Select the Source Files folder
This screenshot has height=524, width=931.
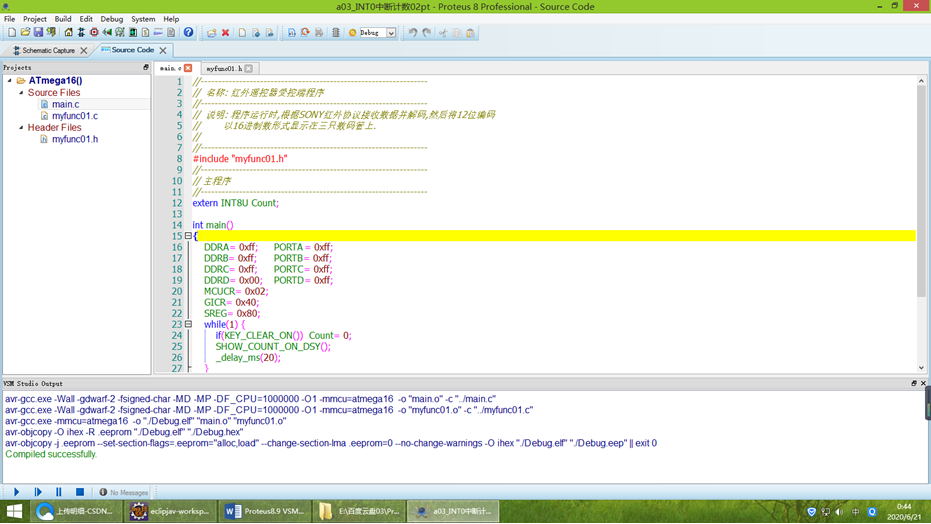(53, 93)
